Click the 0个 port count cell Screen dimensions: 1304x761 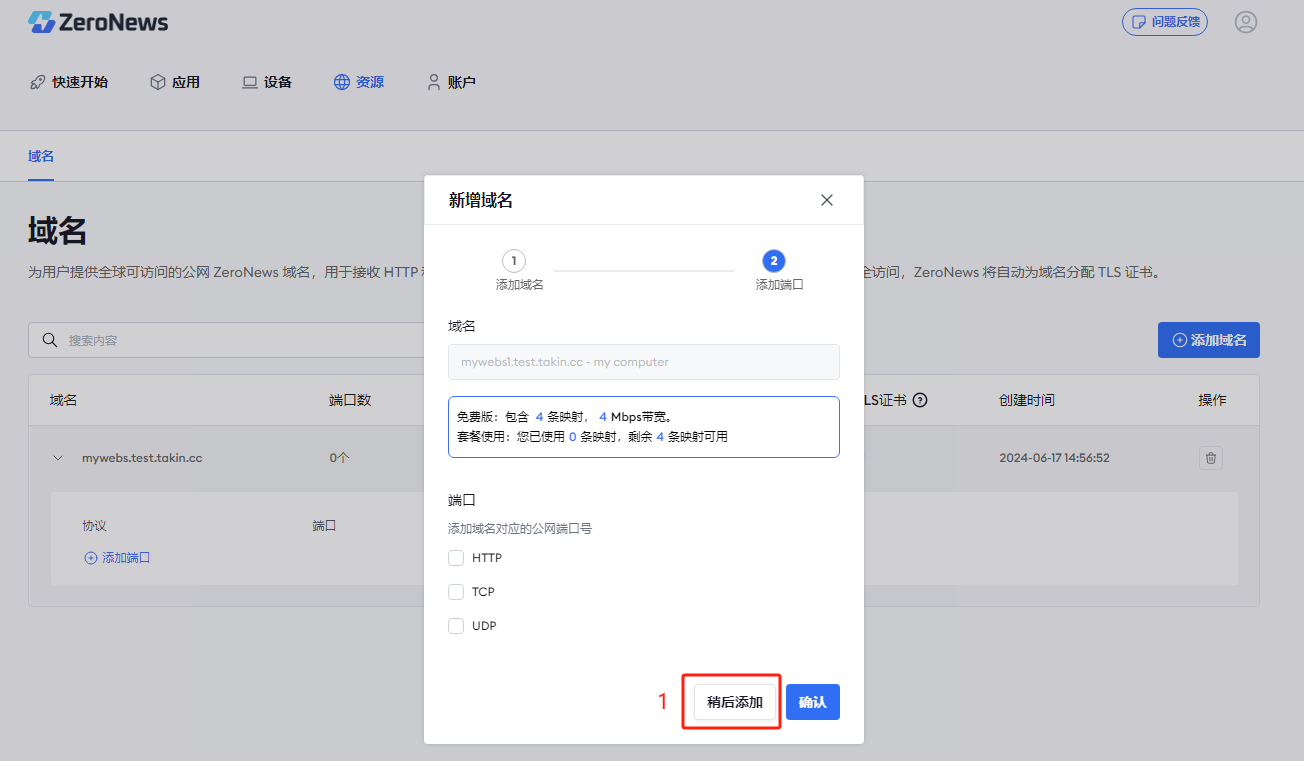pyautogui.click(x=339, y=458)
